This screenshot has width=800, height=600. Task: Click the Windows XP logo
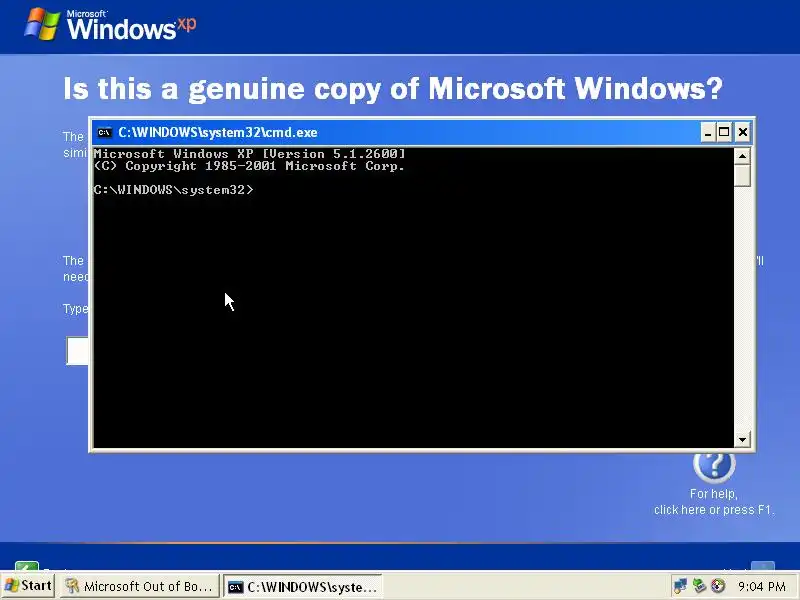pos(110,24)
